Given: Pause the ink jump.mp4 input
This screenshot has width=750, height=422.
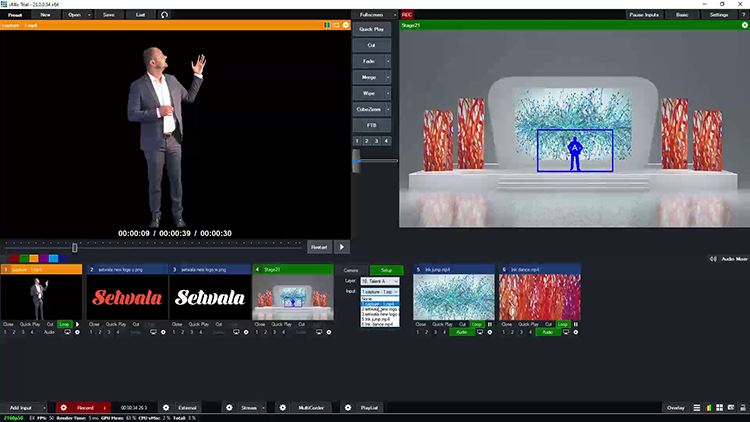Looking at the screenshot, I should 489,324.
